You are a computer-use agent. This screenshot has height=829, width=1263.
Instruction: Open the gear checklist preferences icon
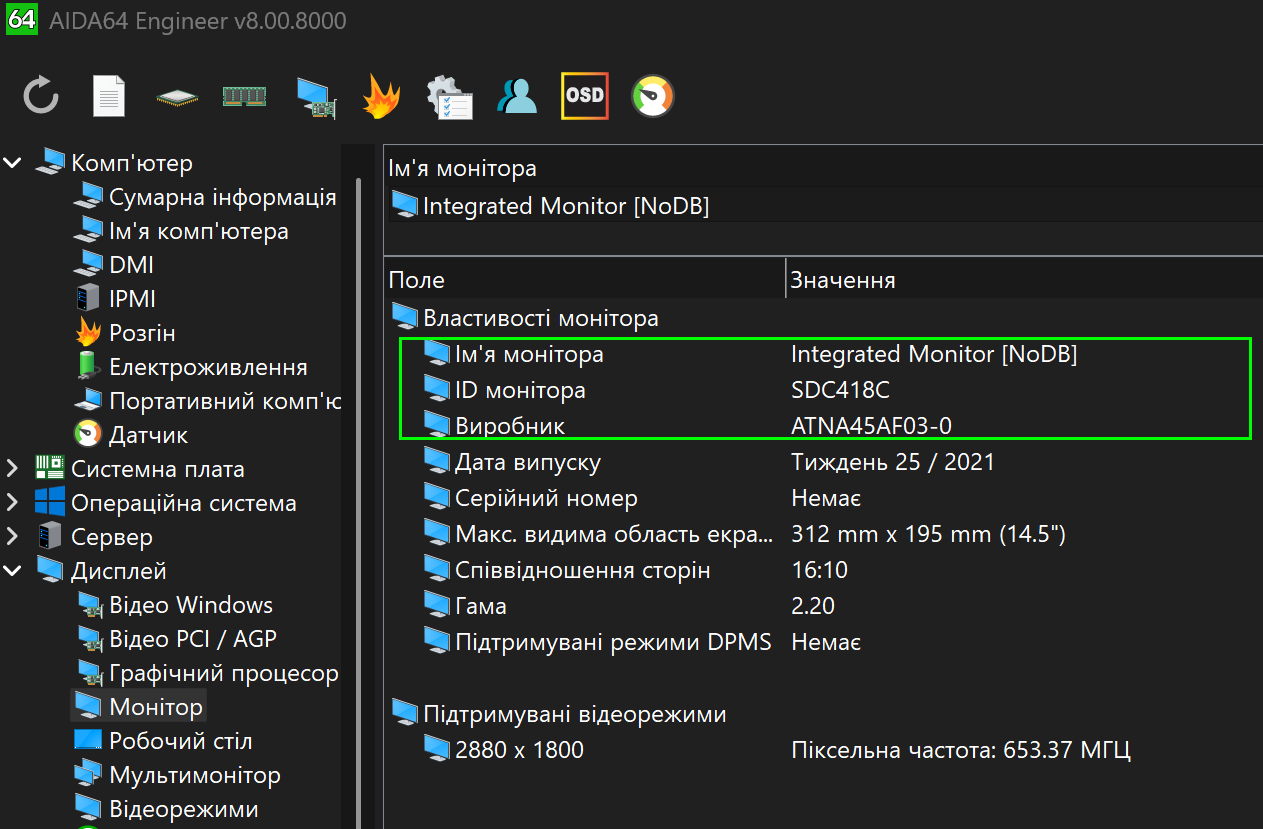tap(449, 97)
